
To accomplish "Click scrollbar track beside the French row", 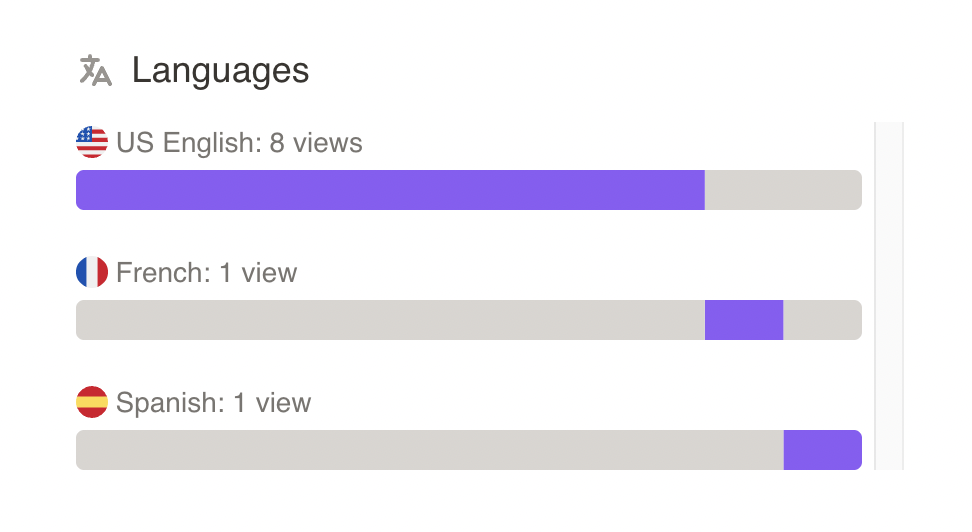I will [x=889, y=298].
